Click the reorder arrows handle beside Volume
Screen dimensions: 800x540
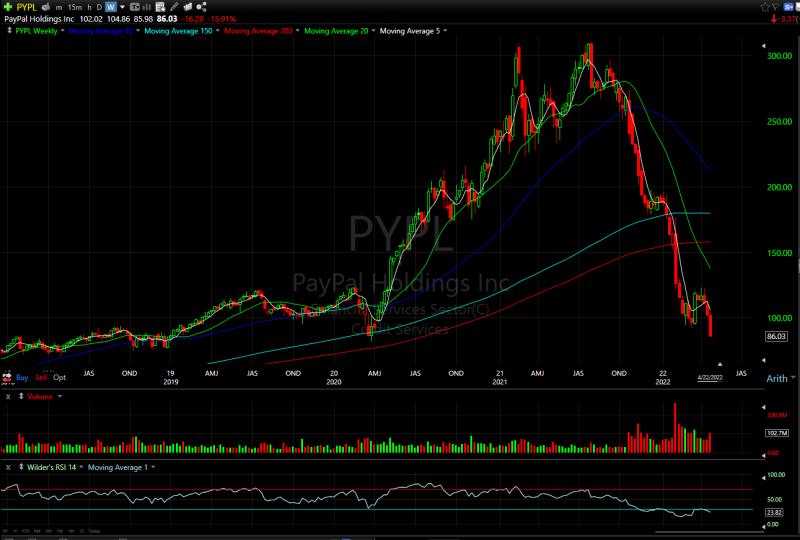click(21, 396)
